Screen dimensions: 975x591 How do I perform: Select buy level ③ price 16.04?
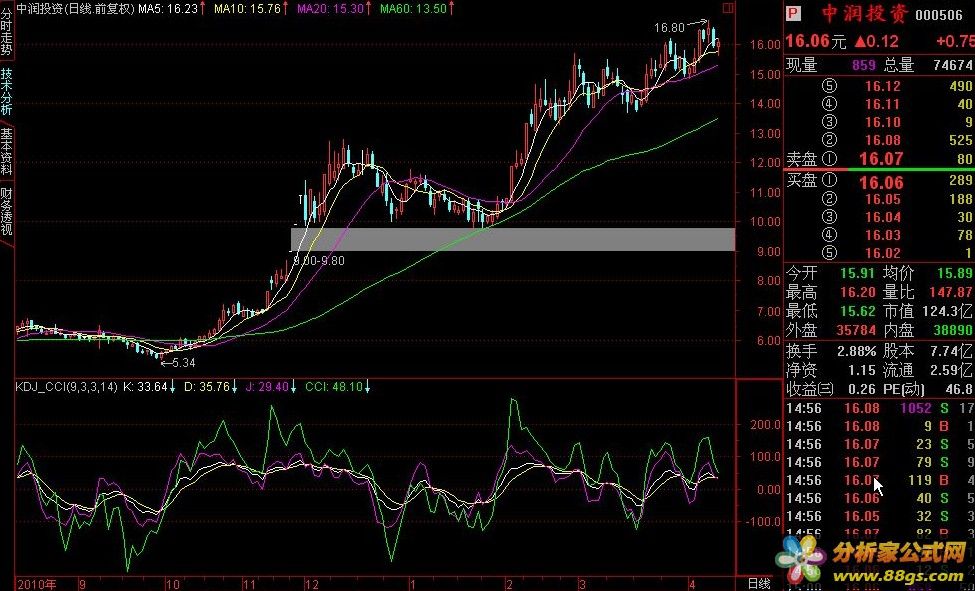tap(882, 217)
